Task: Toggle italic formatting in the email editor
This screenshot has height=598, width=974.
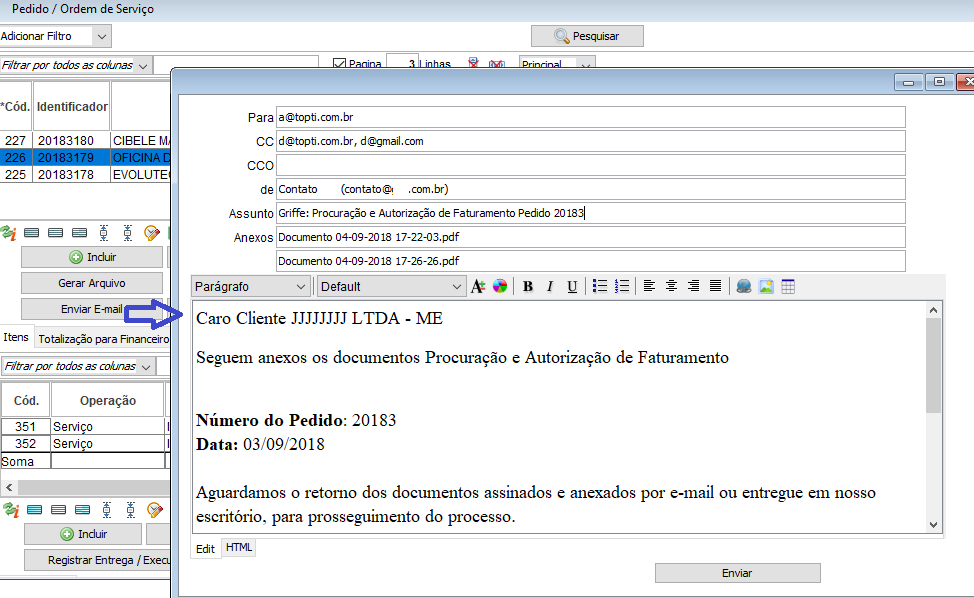Action: 550,286
